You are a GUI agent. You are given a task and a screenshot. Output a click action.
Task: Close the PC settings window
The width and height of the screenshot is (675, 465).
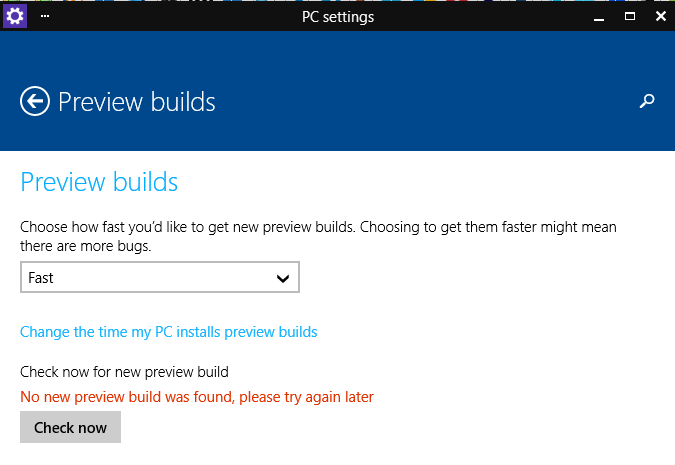click(x=658, y=17)
